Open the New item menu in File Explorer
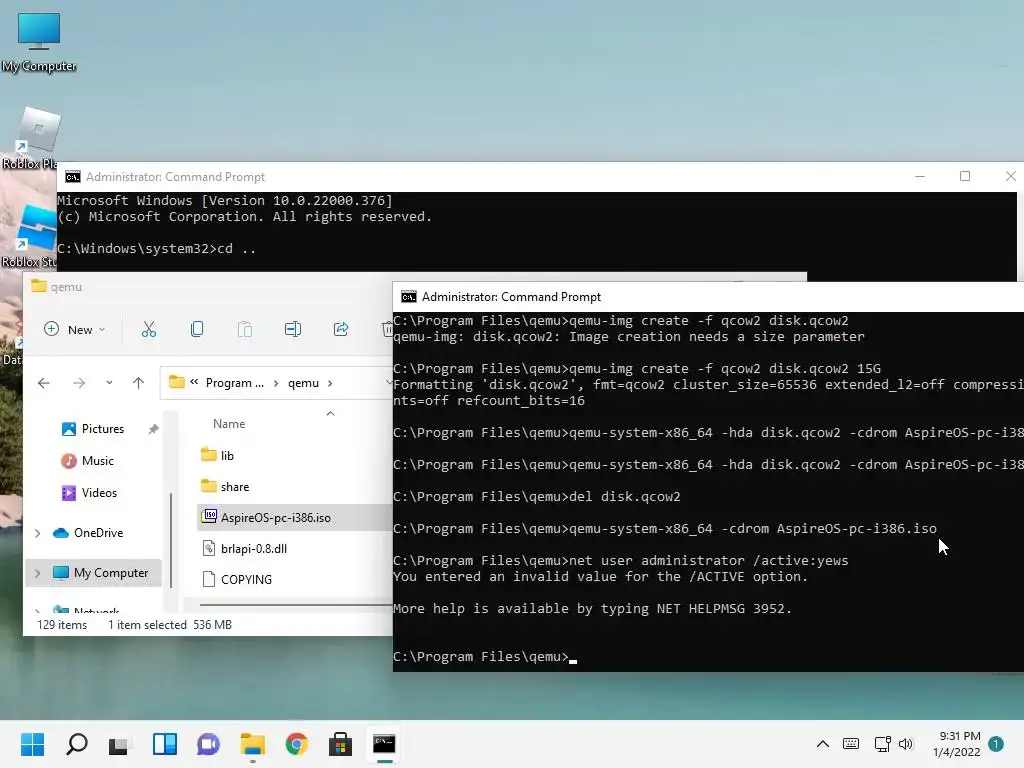The image size is (1024, 768). (x=74, y=330)
